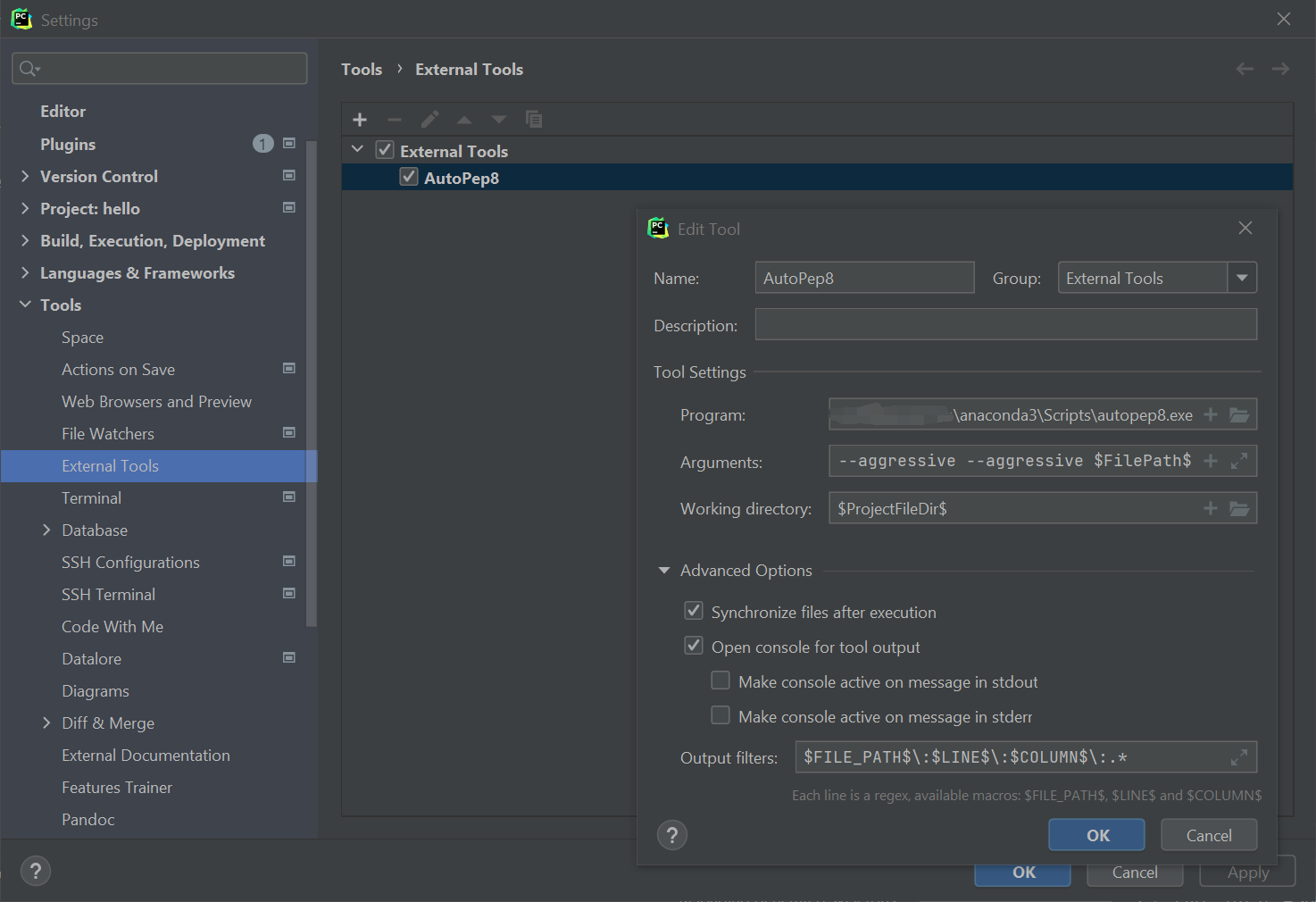Expand the Output filters editor
1316x902 pixels.
1239,756
